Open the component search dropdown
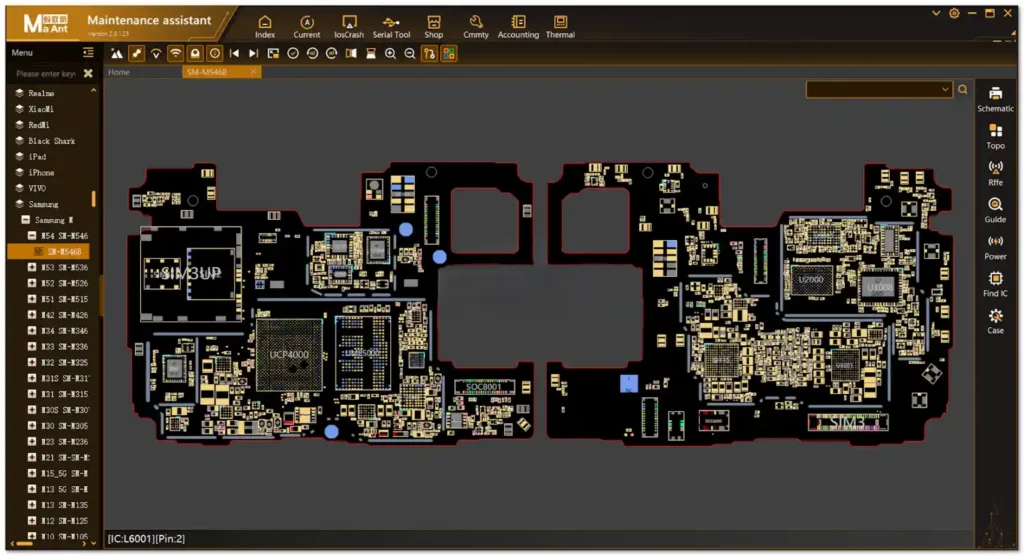This screenshot has width=1024, height=556. pos(946,90)
